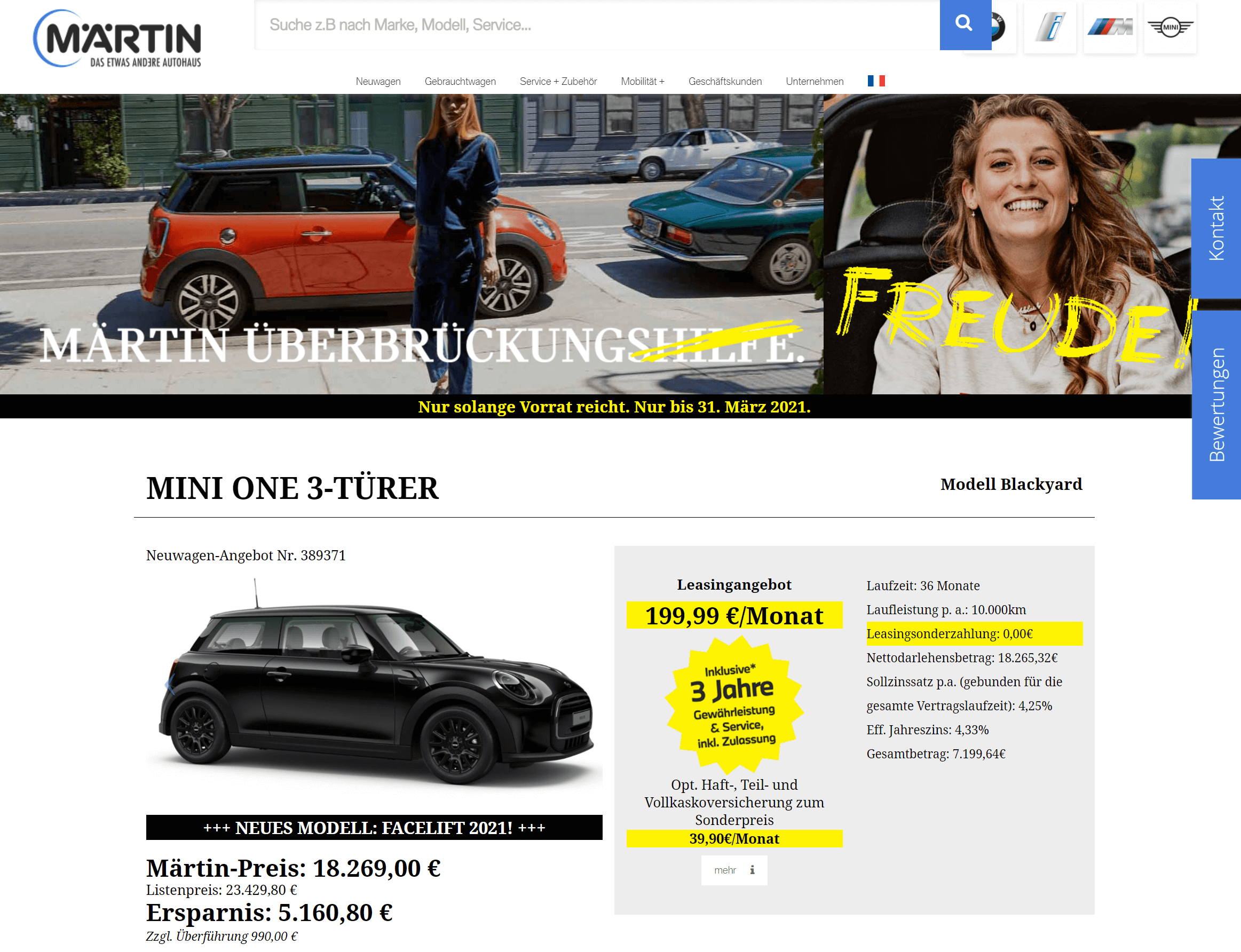Viewport: 1241px width, 952px height.
Task: Click the 3 Jahre Gewährleistung badge
Action: (734, 705)
